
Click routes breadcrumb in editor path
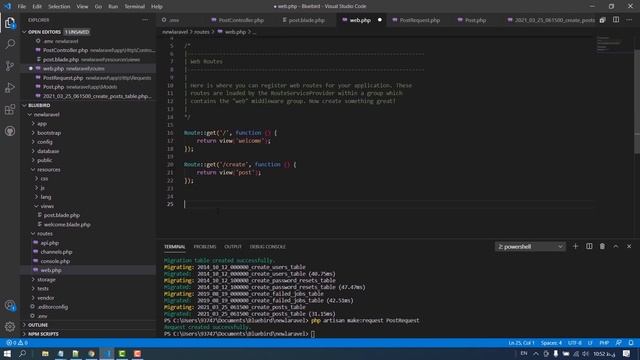click(201, 32)
